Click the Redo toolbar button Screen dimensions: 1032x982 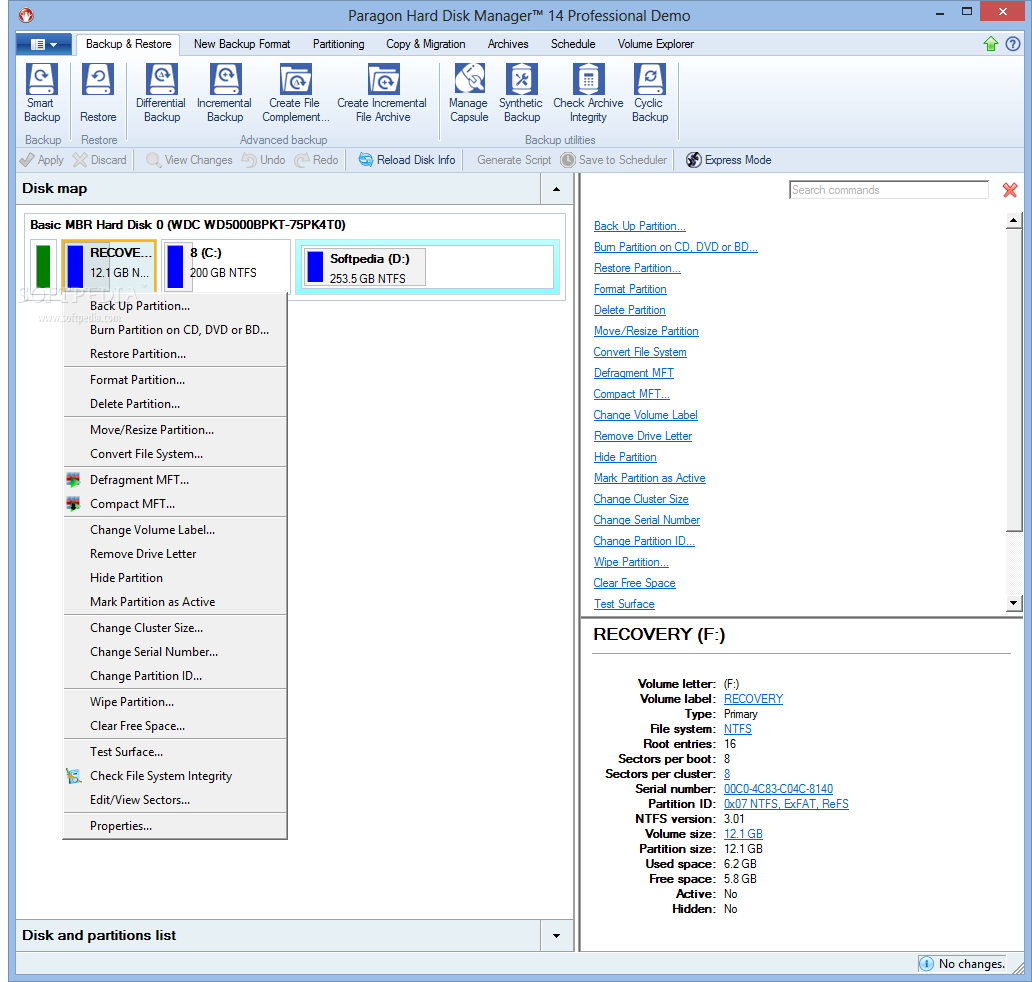point(316,160)
